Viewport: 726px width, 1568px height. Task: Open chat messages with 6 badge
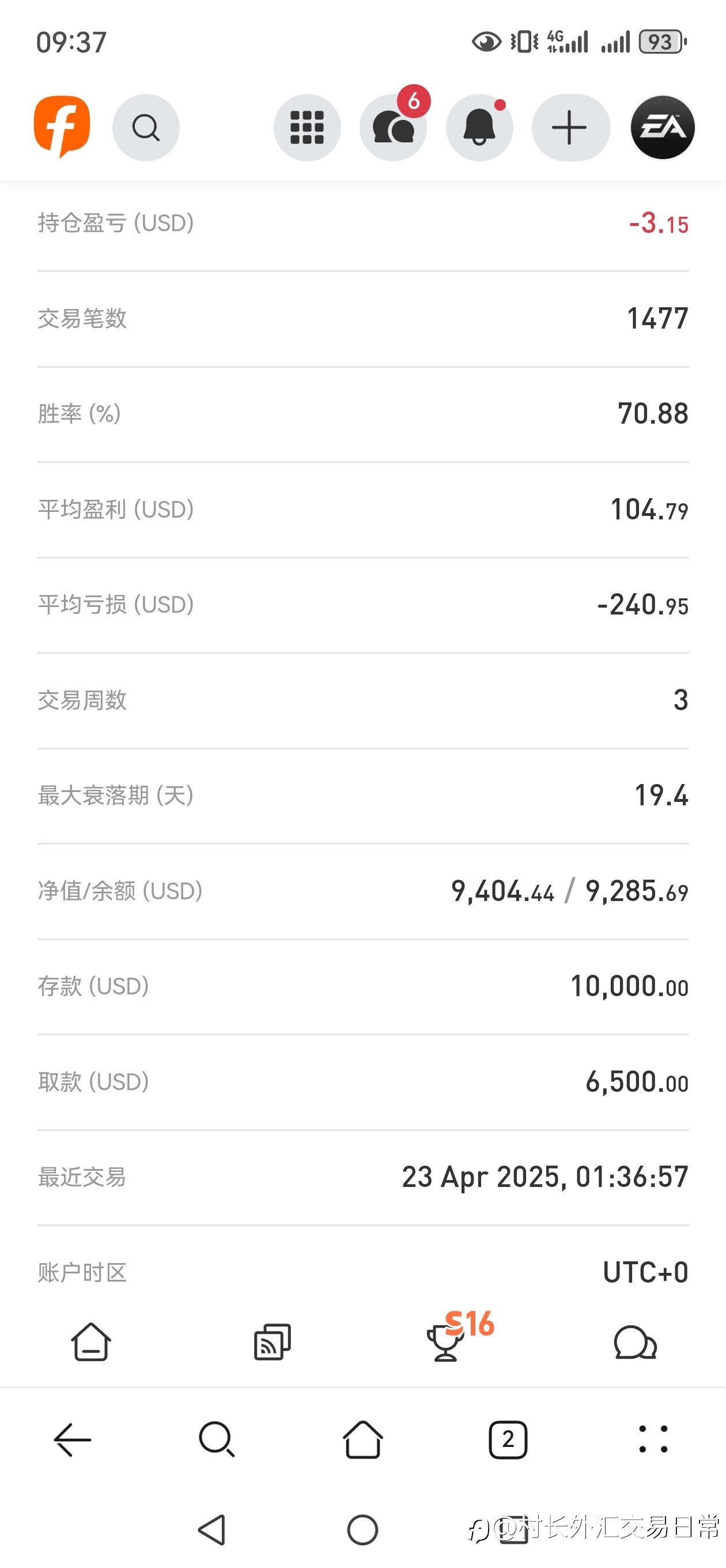(394, 127)
